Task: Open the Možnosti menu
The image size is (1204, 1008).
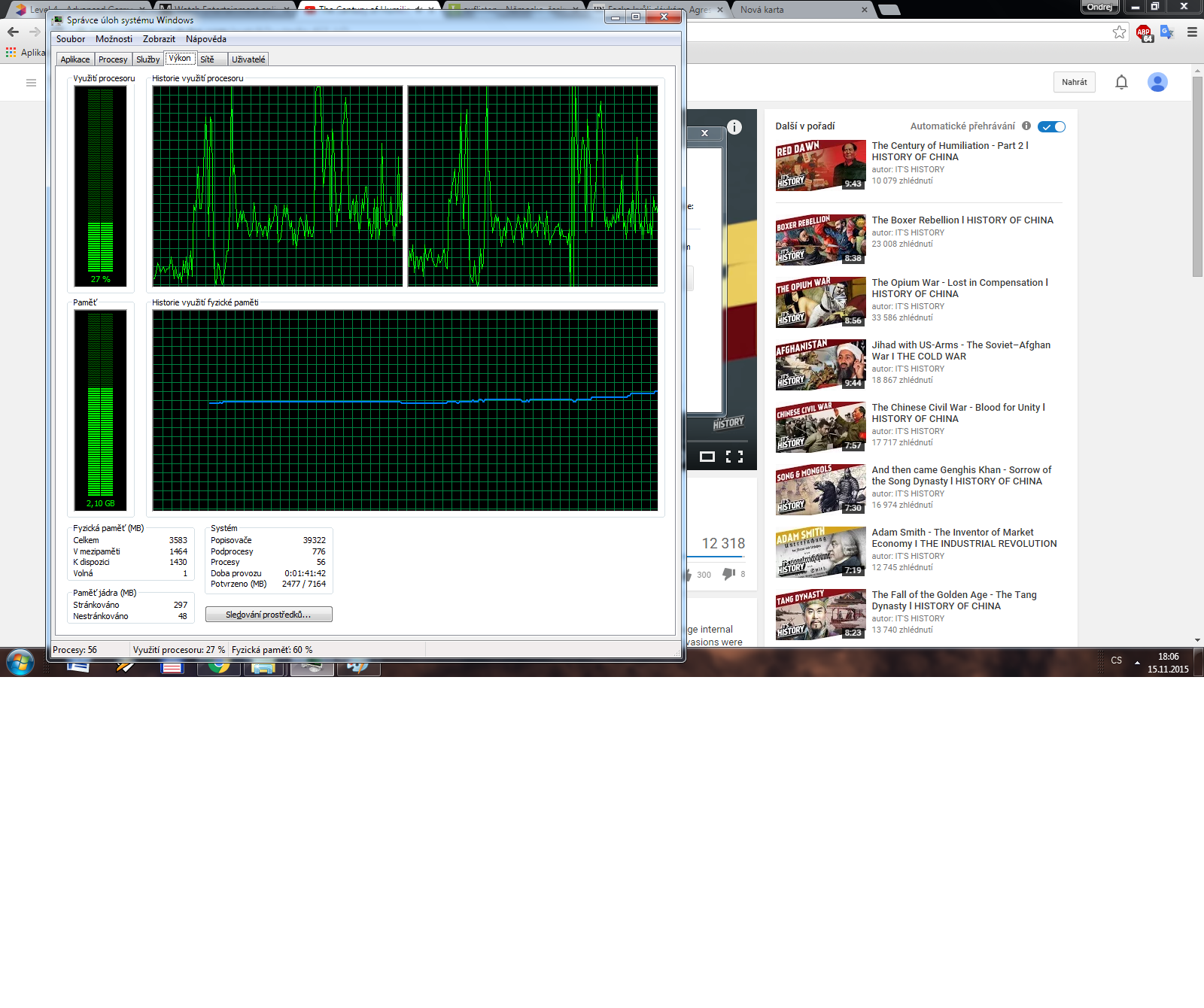Action: pos(114,39)
